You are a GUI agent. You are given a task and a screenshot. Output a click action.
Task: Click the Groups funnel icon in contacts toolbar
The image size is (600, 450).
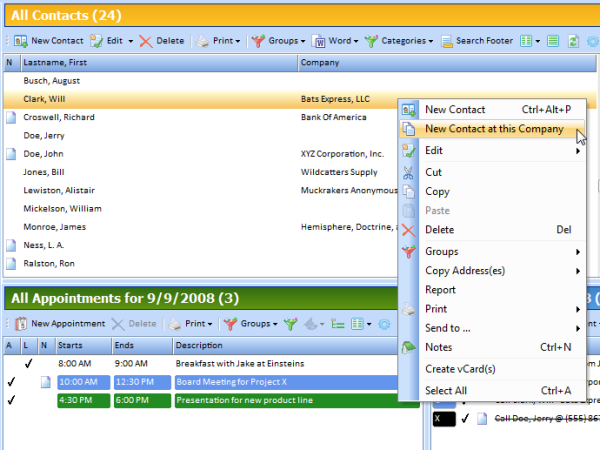click(x=258, y=41)
